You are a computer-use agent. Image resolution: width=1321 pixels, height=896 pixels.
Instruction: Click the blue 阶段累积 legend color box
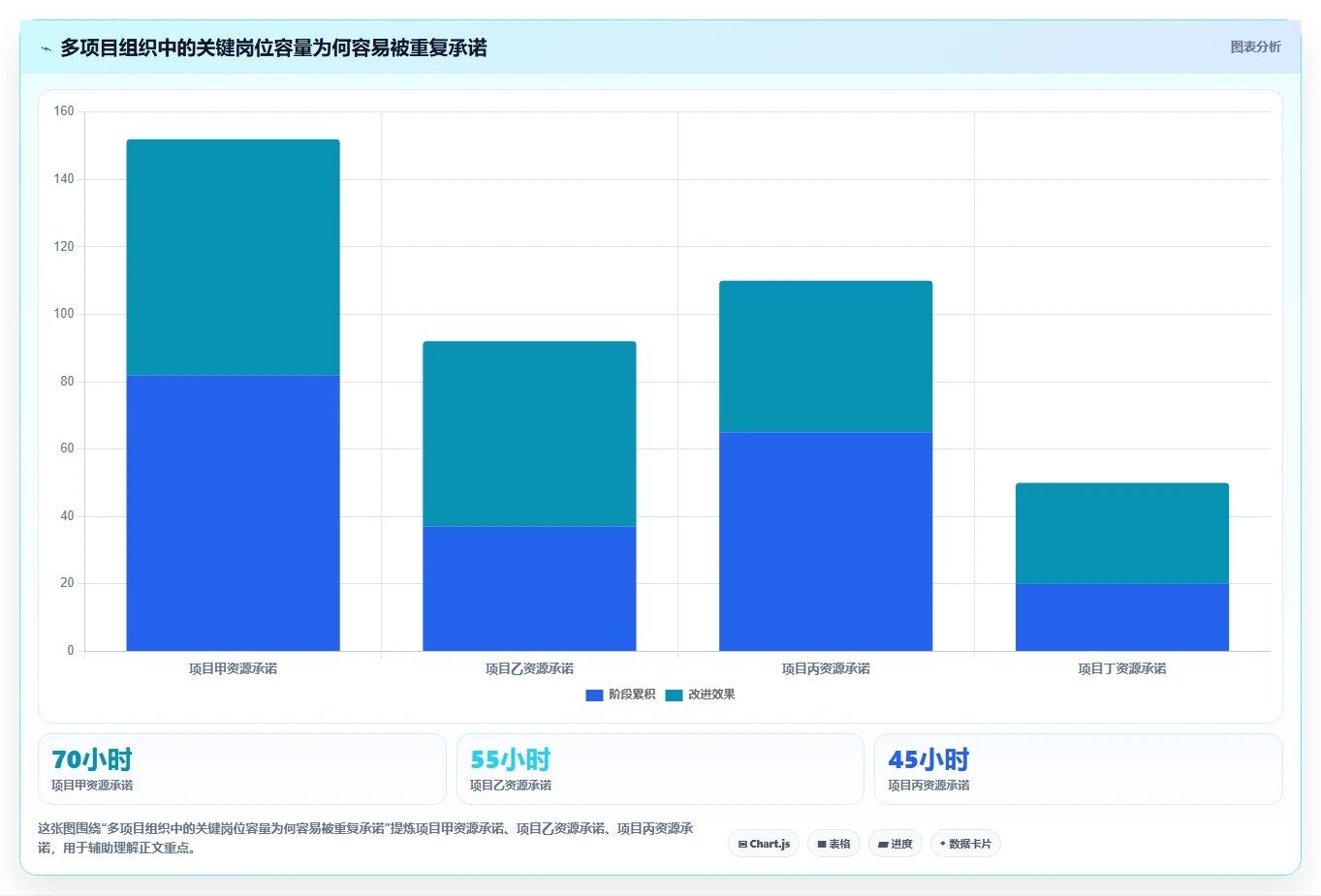(x=594, y=695)
